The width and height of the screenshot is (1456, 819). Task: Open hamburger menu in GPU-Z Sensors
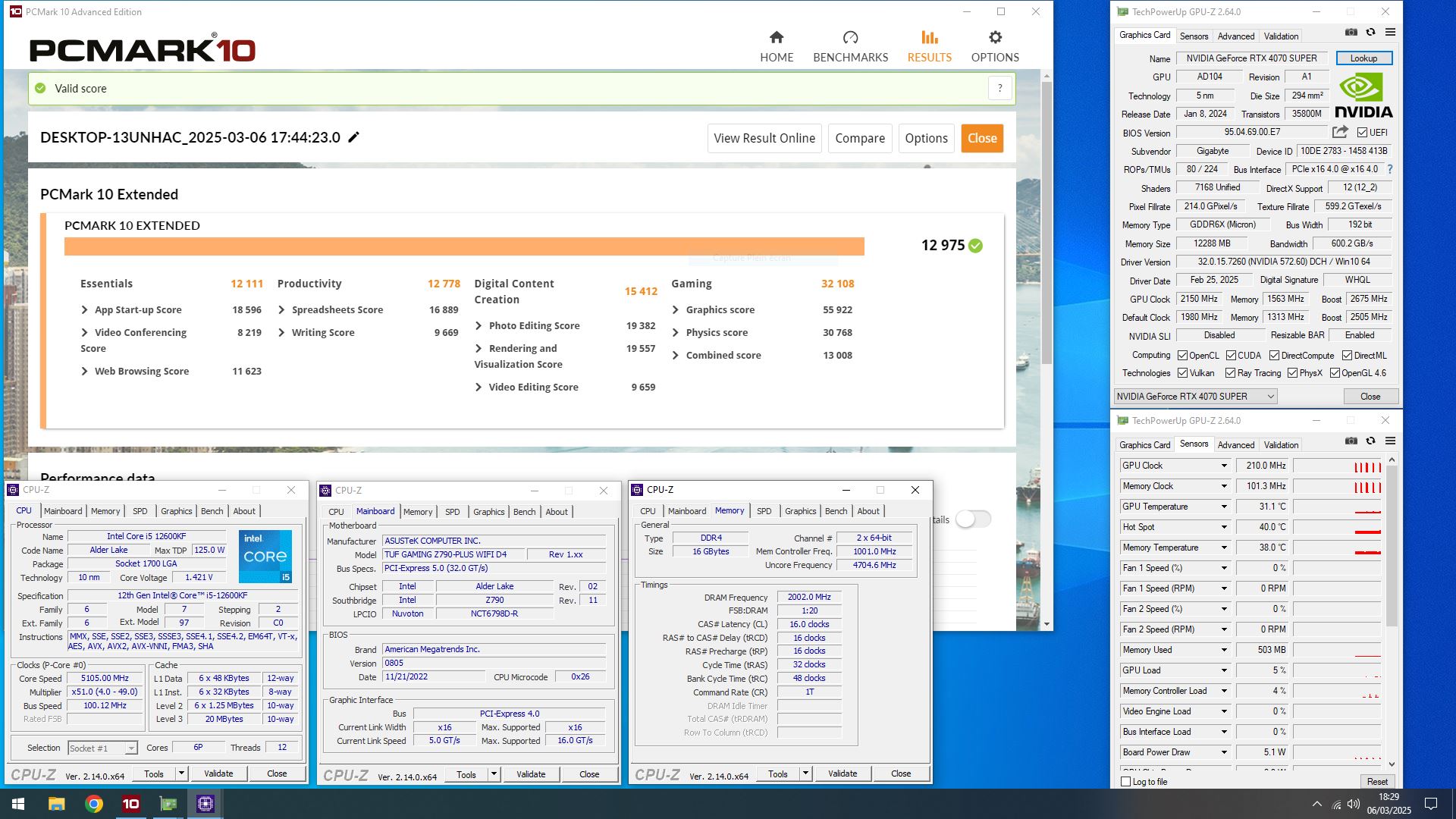[1390, 441]
